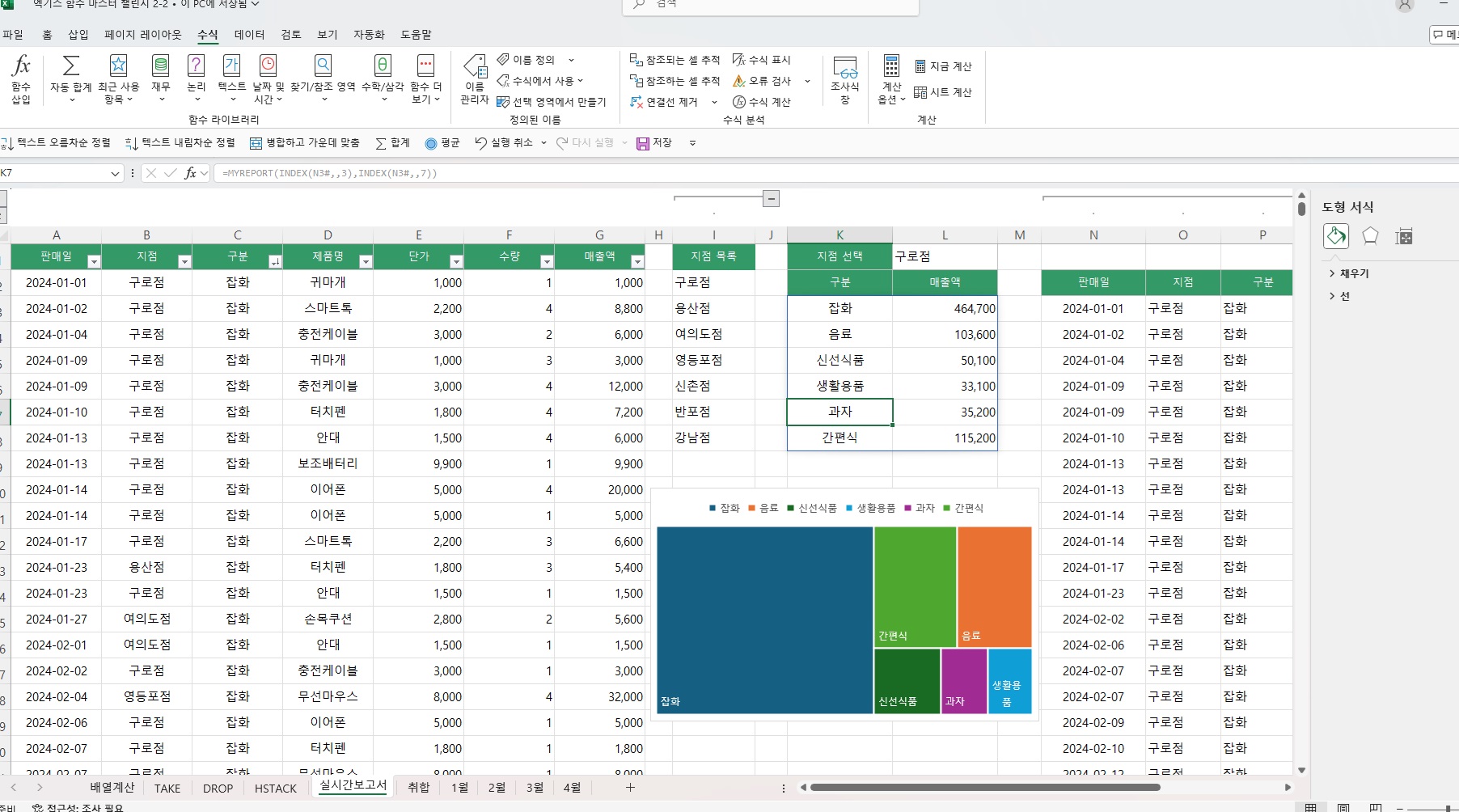The width and height of the screenshot is (1459, 812).
Task: Open the Name Box dropdown arrow
Action: pos(115,173)
